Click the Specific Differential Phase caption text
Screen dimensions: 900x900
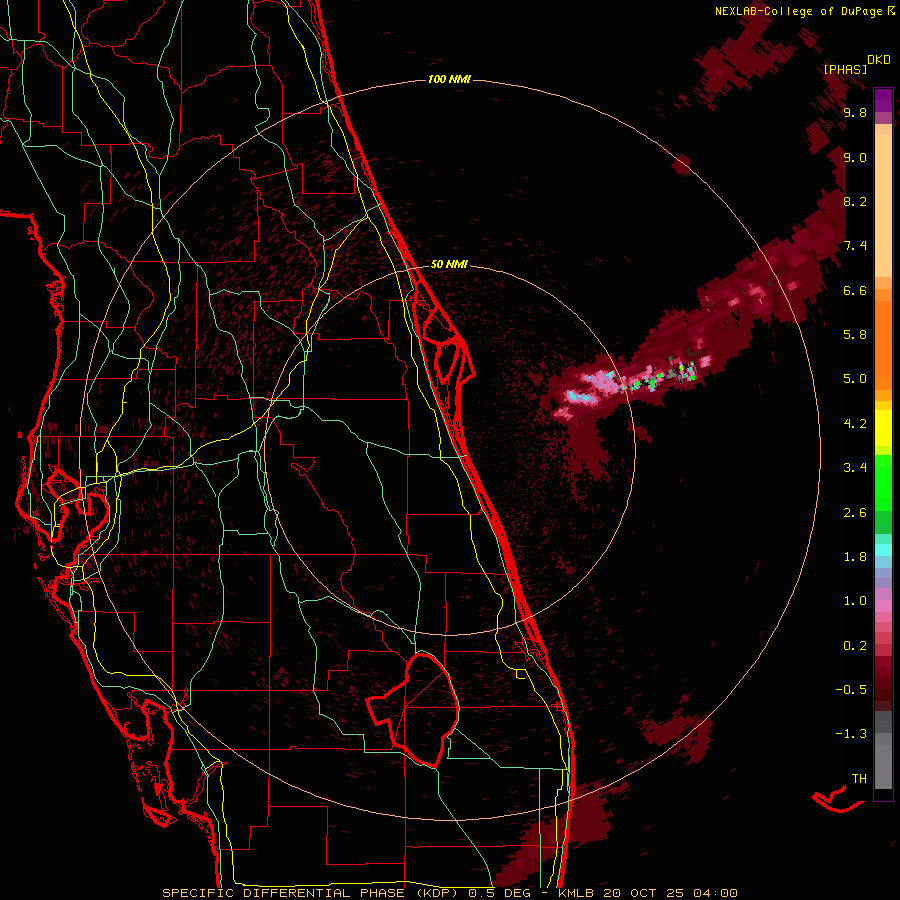point(449,893)
